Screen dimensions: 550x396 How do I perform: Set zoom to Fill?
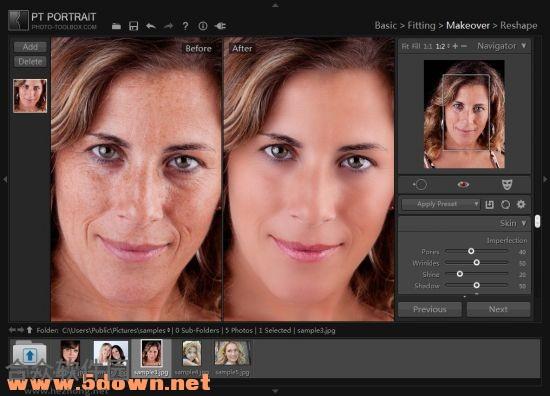(x=416, y=46)
